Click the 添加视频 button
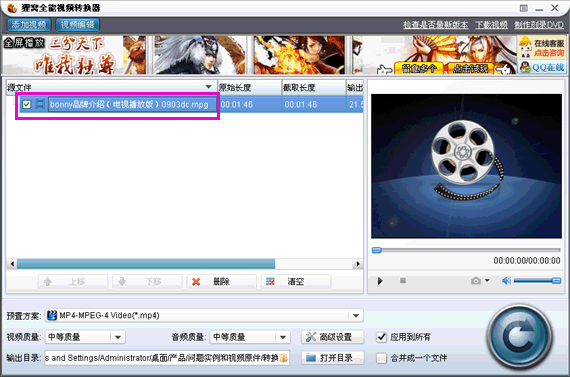This screenshot has width=570, height=377. tap(29, 25)
